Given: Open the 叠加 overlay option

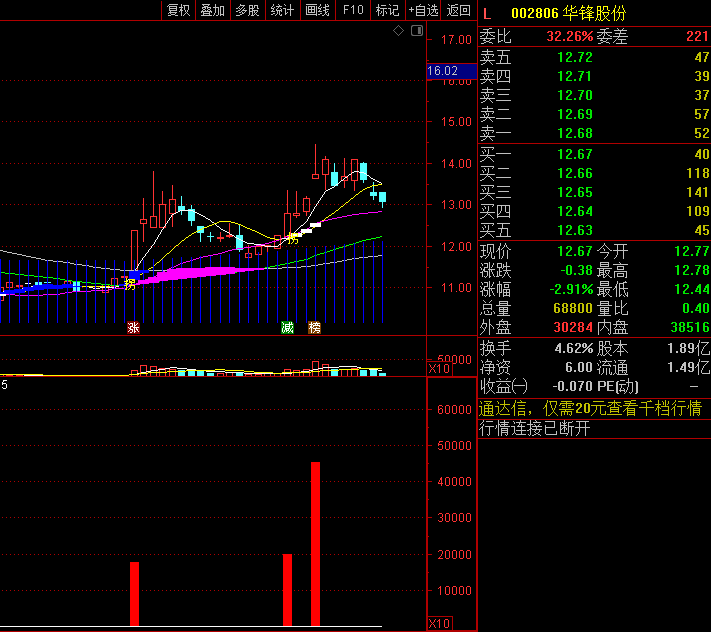Looking at the screenshot, I should 213,10.
